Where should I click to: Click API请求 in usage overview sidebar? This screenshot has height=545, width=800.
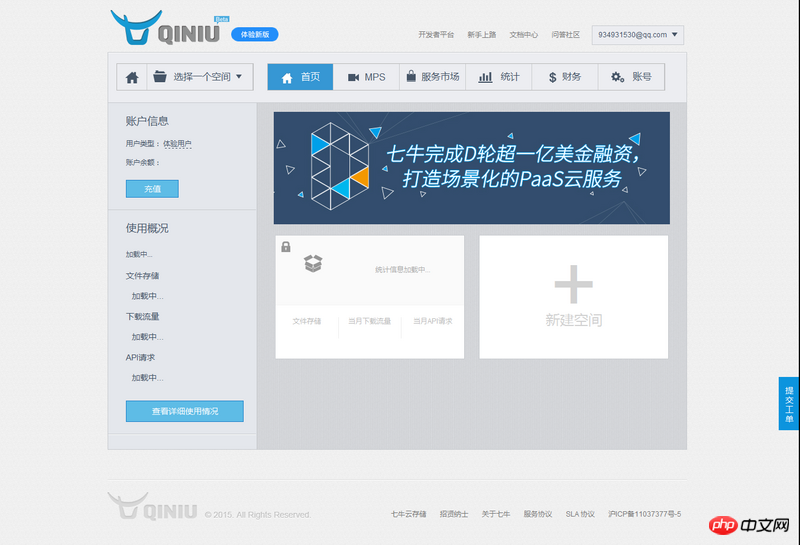[x=140, y=357]
